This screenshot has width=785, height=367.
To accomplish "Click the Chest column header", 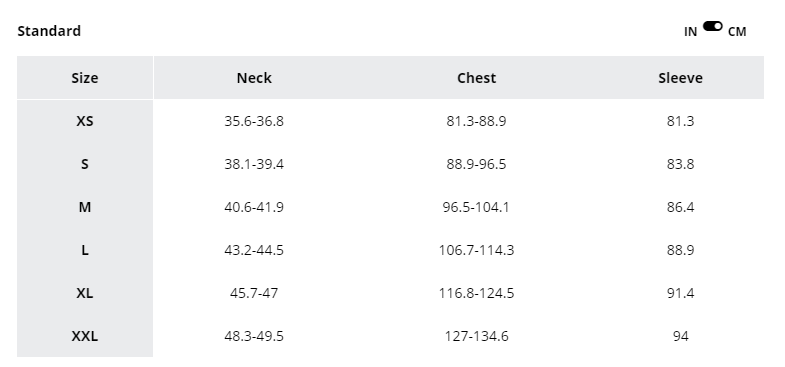I will [476, 78].
